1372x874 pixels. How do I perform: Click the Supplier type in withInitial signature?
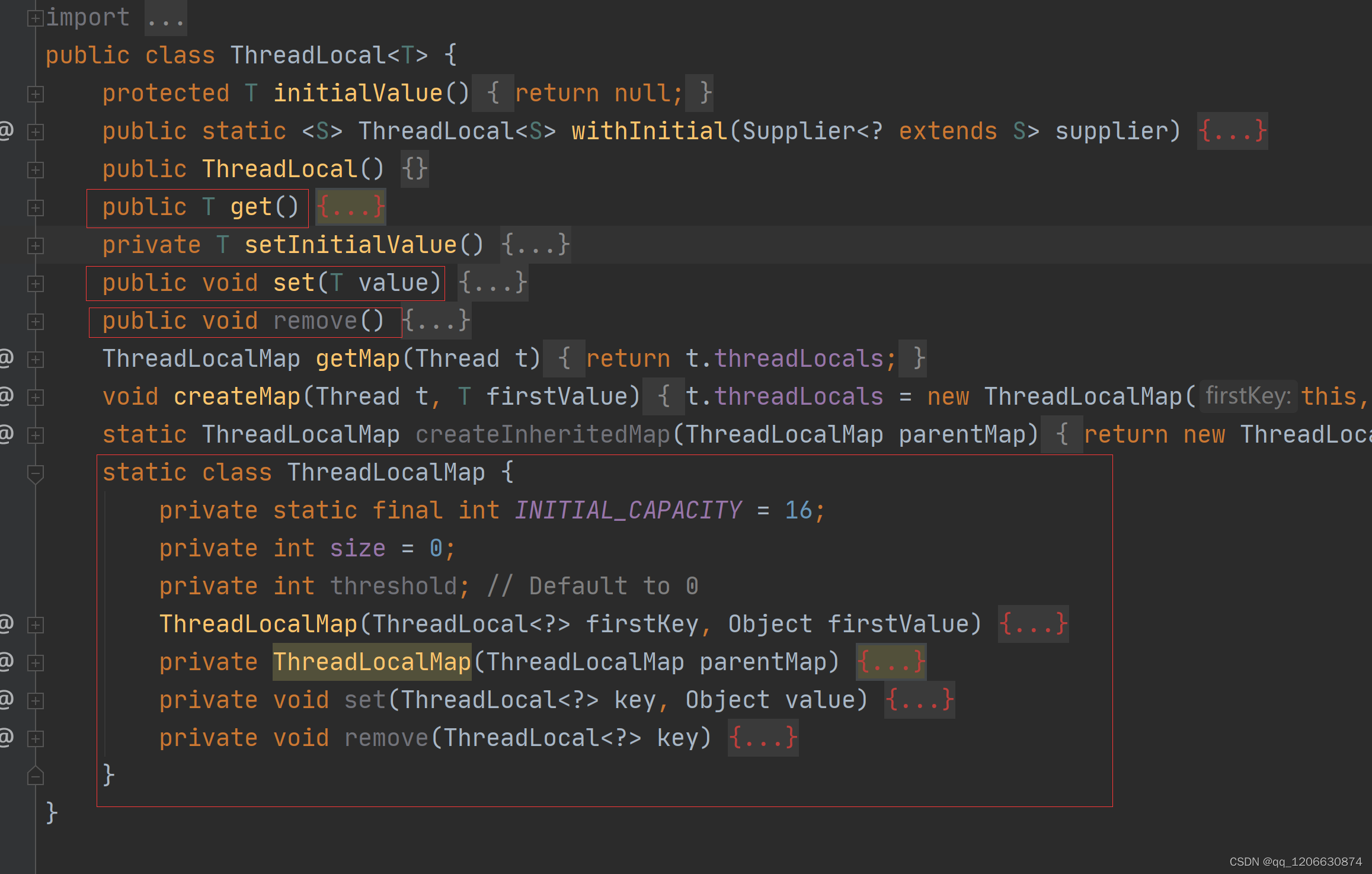(799, 131)
